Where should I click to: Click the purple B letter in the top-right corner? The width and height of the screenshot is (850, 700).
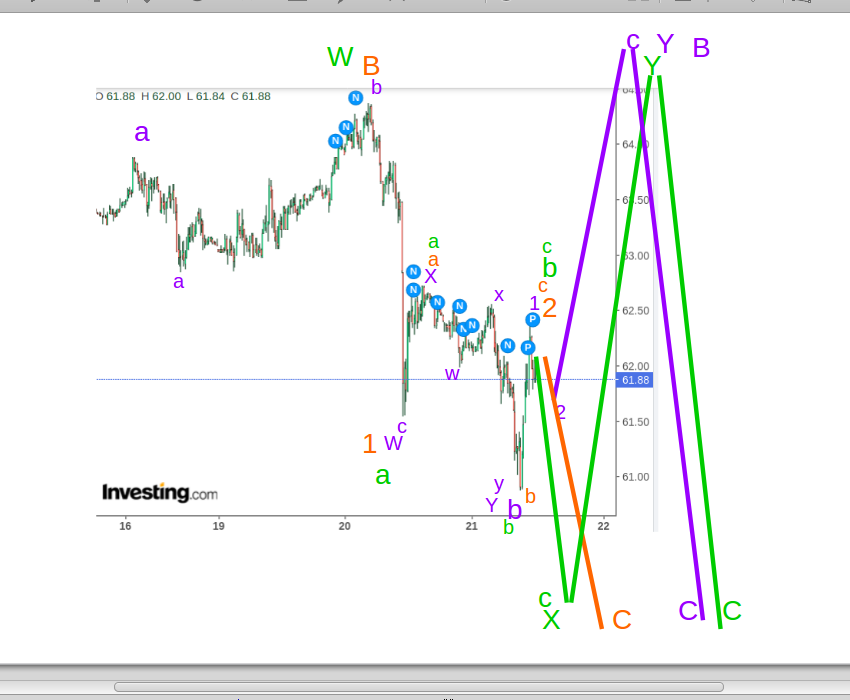point(701,48)
